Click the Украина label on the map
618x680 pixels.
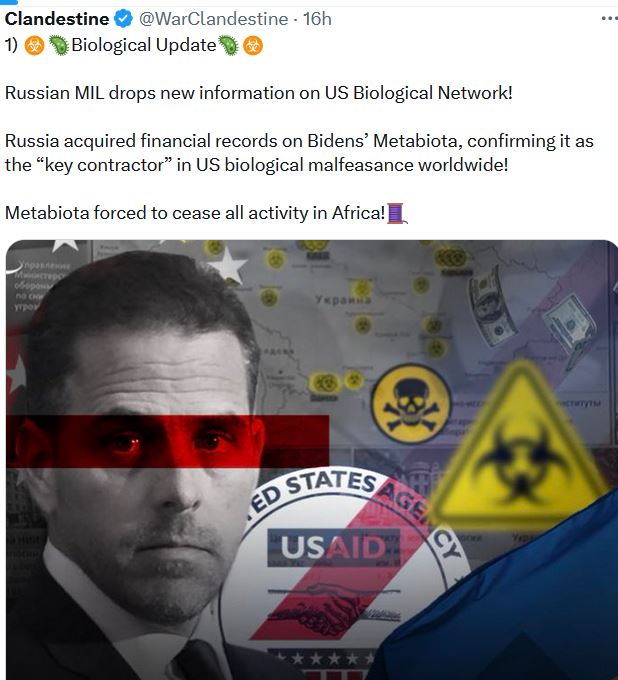(343, 300)
